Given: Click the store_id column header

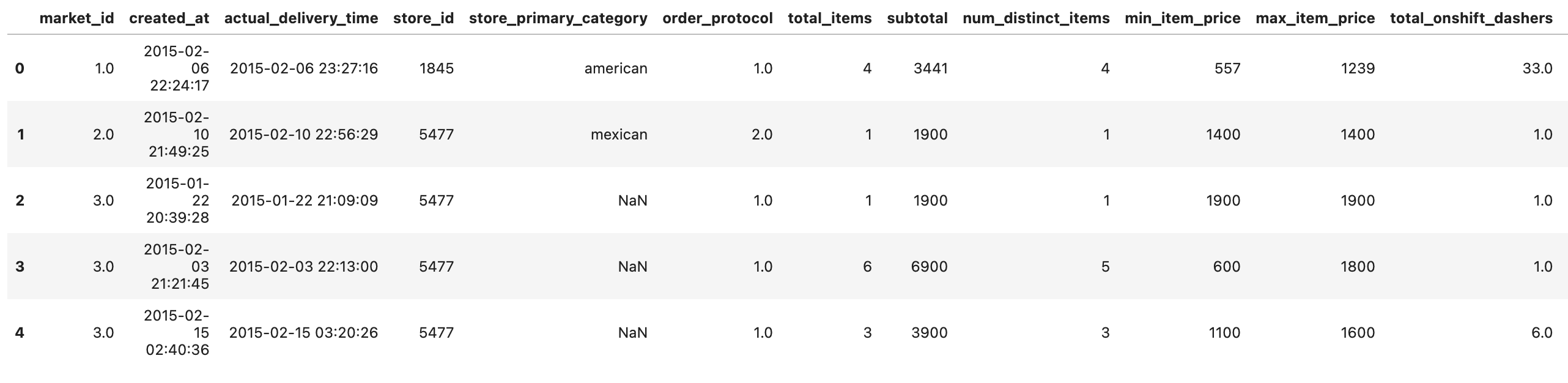Looking at the screenshot, I should coord(424,18).
